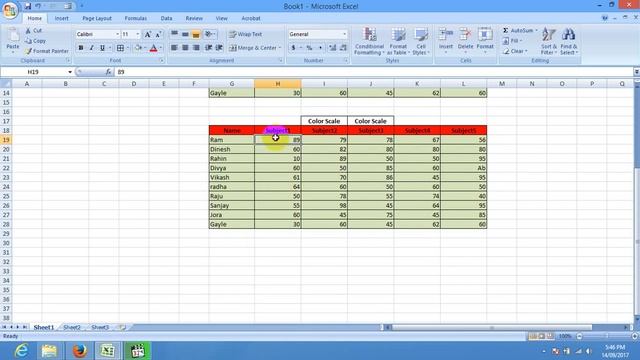Open the Alignment dialog launcher
The image size is (640, 360).
click(x=280, y=60)
